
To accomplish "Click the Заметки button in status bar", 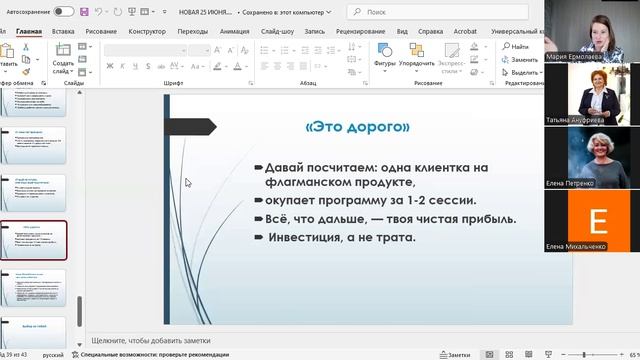I will pos(455,355).
